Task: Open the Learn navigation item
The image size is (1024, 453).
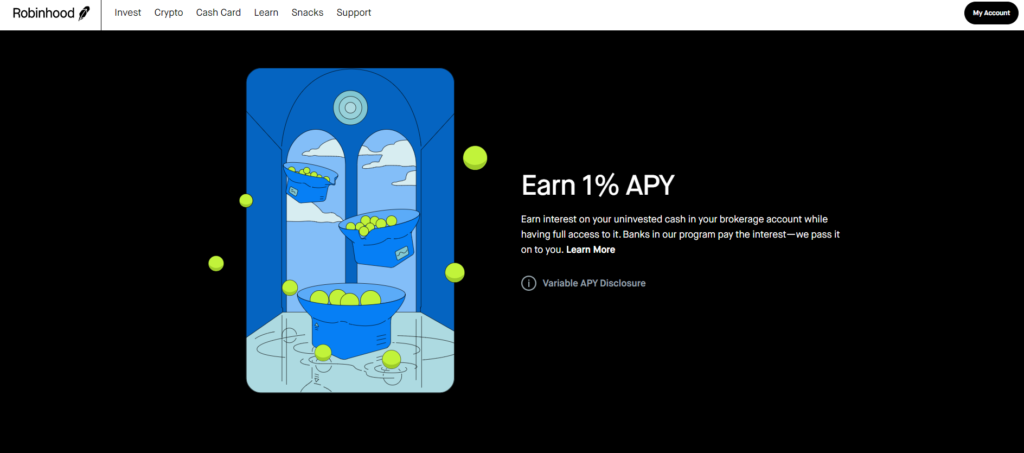Action: [x=266, y=14]
